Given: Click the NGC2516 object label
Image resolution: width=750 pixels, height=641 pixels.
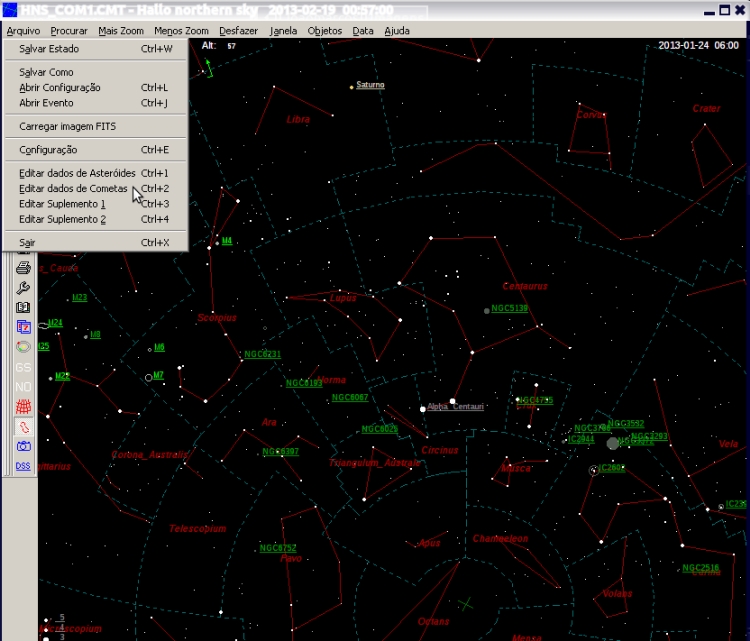Looking at the screenshot, I should [701, 567].
